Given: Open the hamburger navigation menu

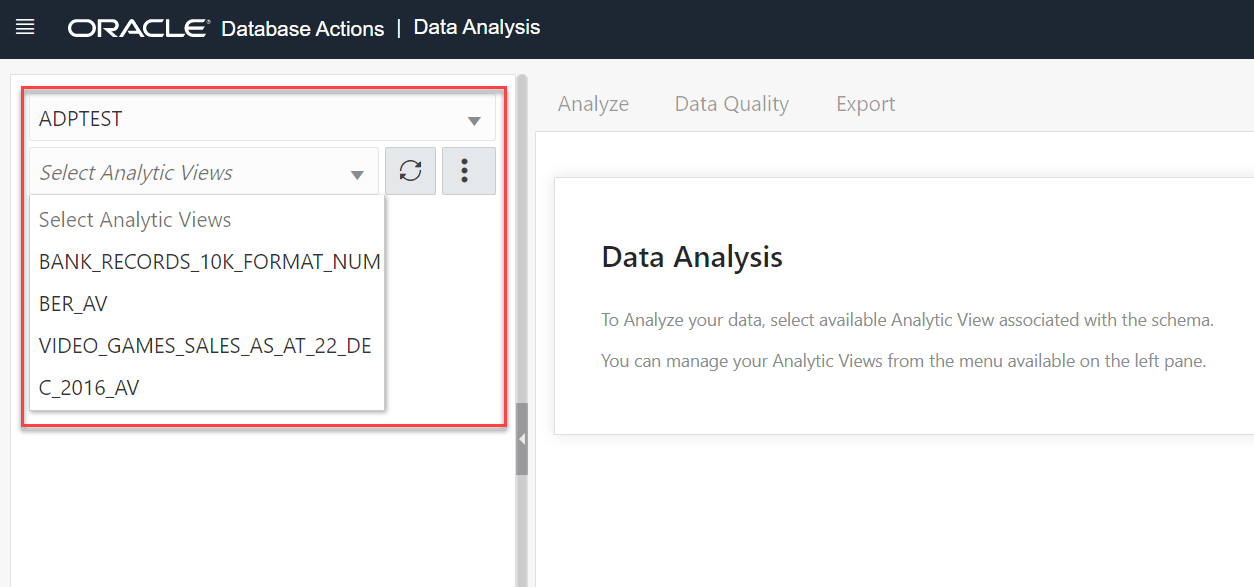Looking at the screenshot, I should [25, 27].
